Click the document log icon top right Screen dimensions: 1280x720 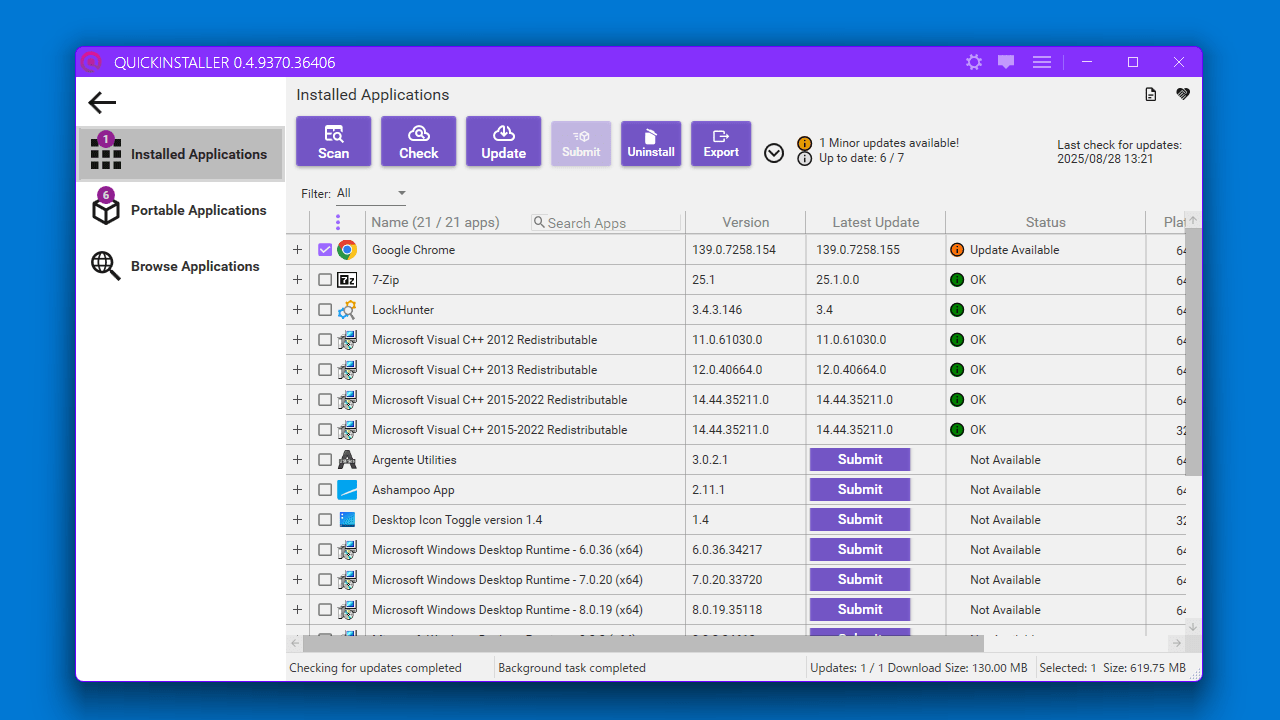[1151, 94]
